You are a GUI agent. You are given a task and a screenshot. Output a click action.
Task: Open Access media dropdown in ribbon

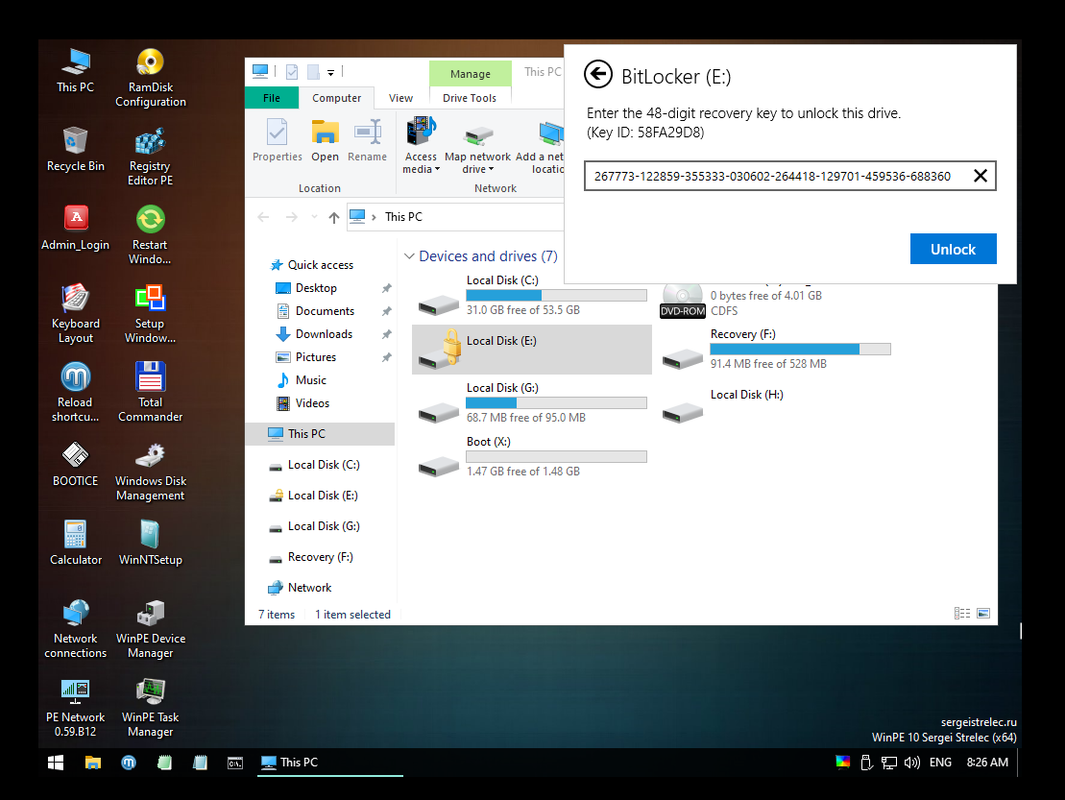[x=421, y=145]
